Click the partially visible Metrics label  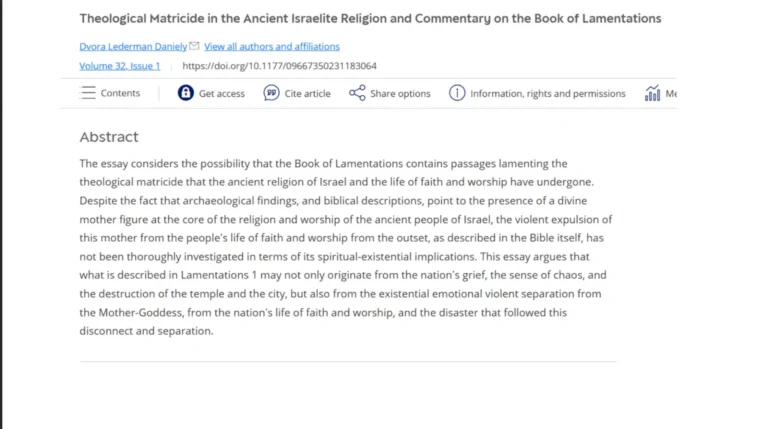pyautogui.click(x=671, y=93)
